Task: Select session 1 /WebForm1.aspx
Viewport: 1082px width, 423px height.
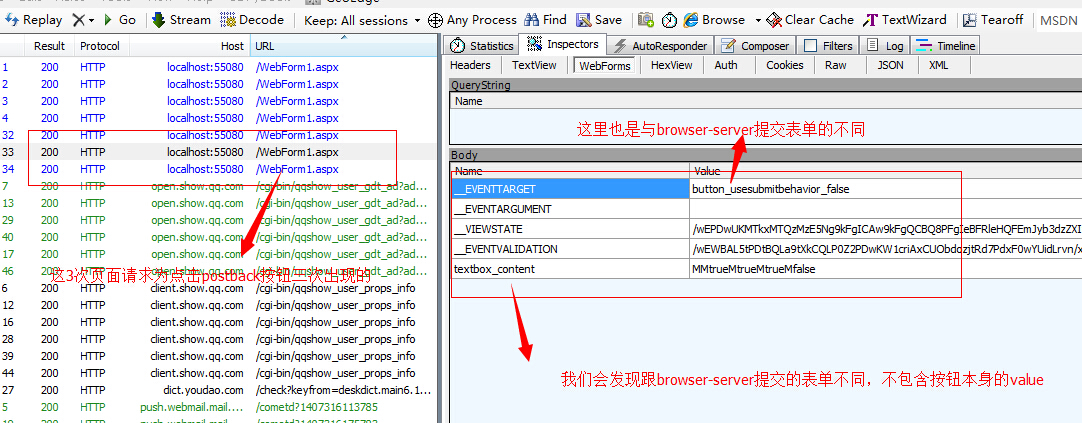Action: (217, 67)
